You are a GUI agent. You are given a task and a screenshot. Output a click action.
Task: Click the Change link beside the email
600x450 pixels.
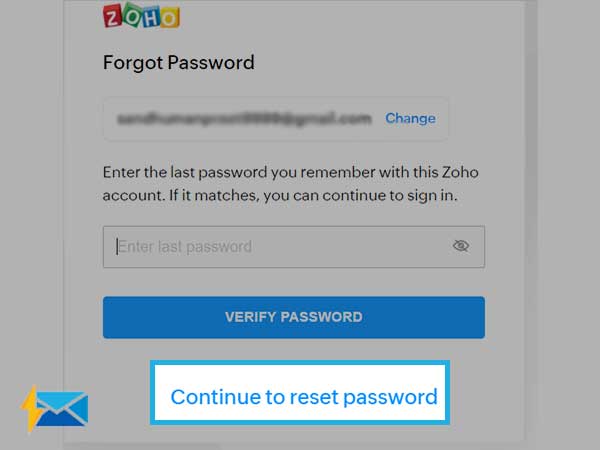410,118
